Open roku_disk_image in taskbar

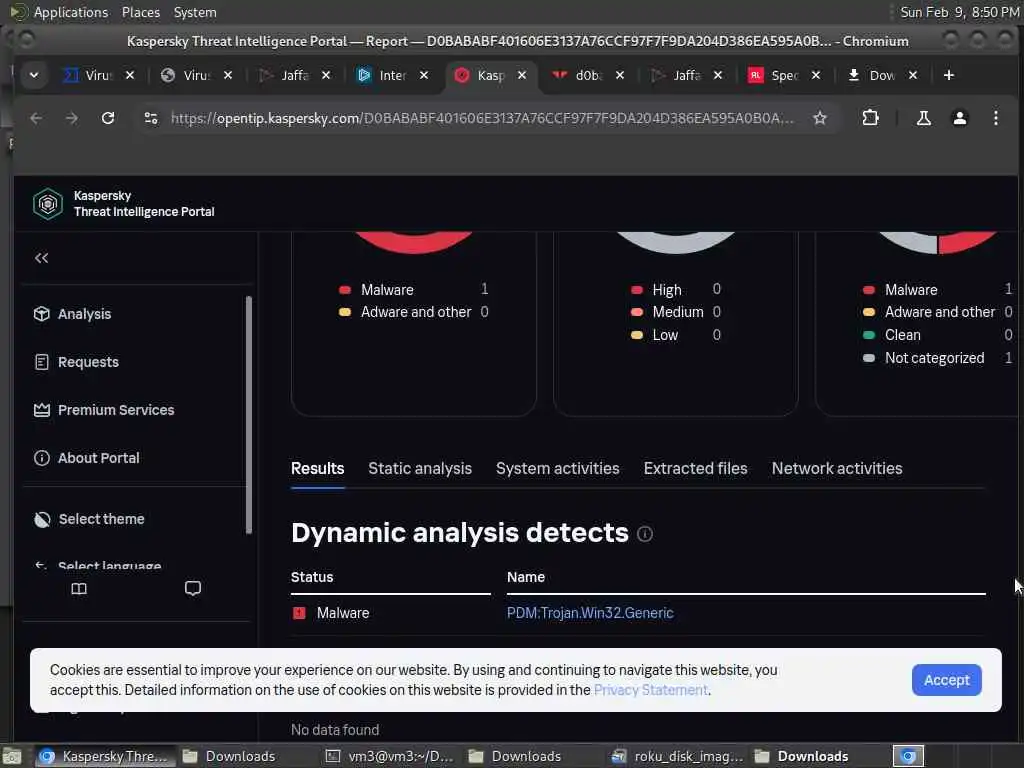tap(677, 756)
